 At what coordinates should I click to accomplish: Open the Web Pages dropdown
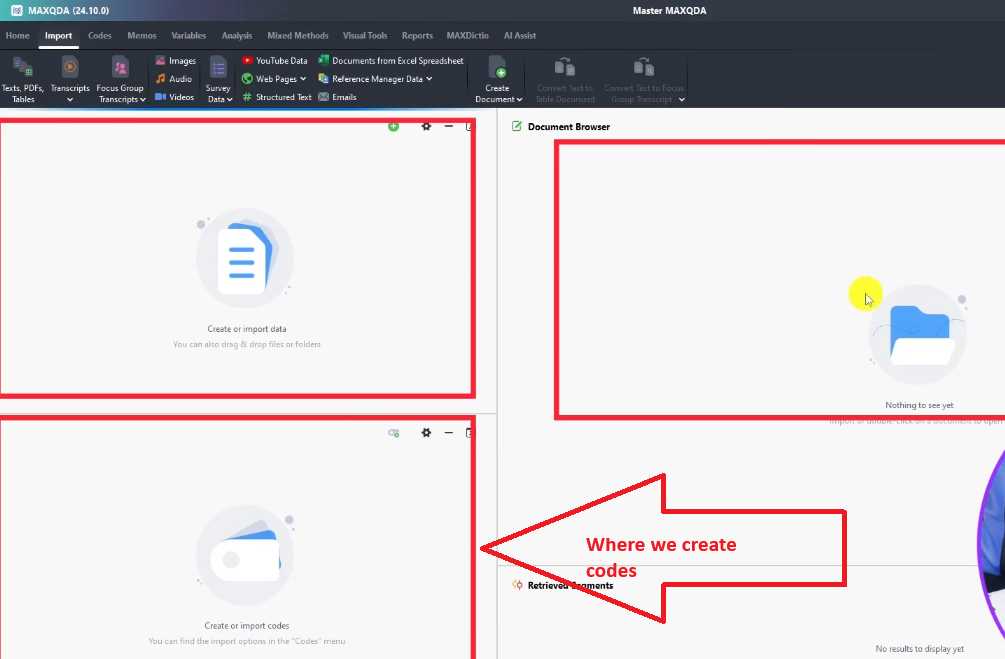pyautogui.click(x=303, y=79)
